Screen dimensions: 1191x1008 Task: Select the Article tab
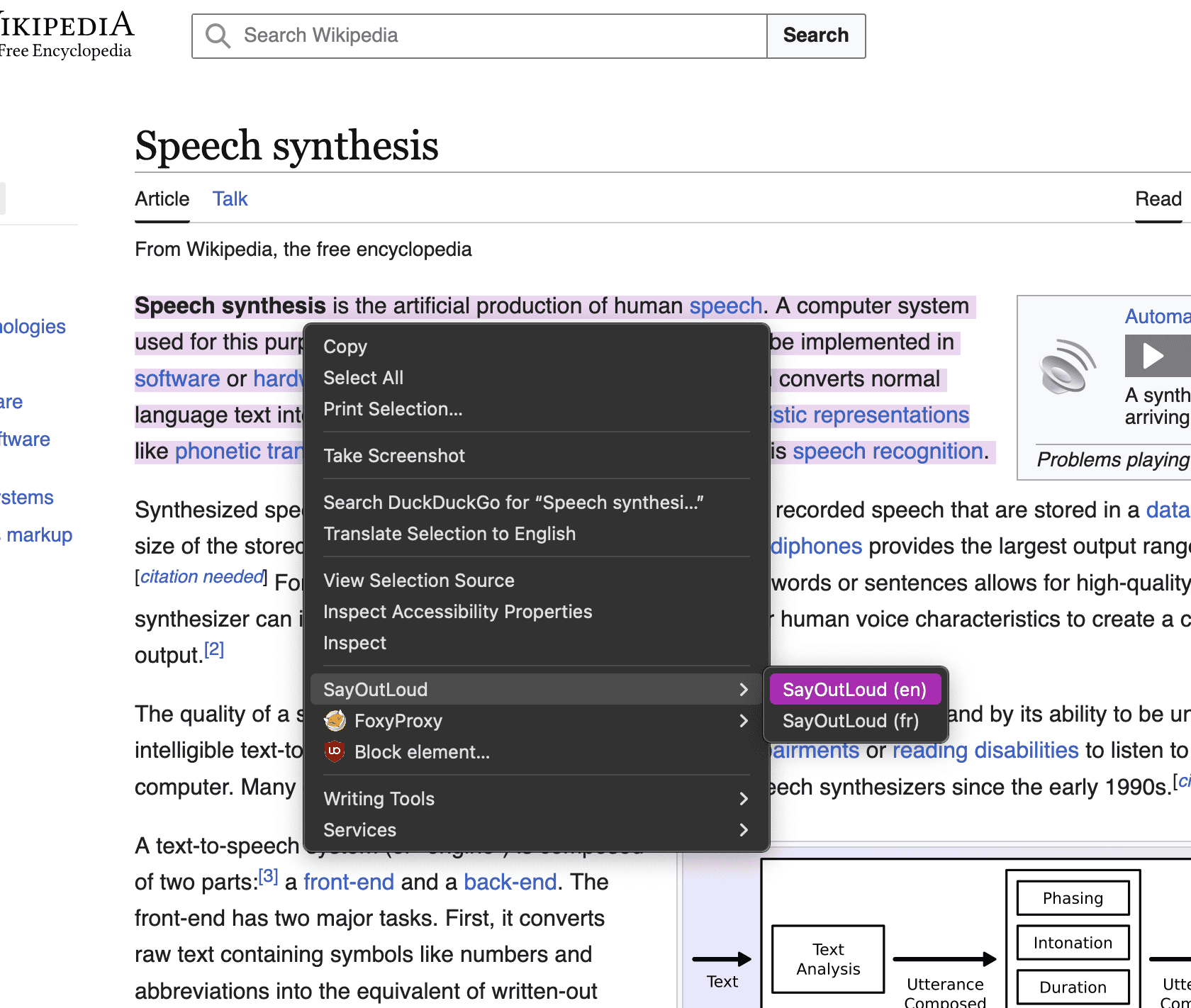click(162, 199)
